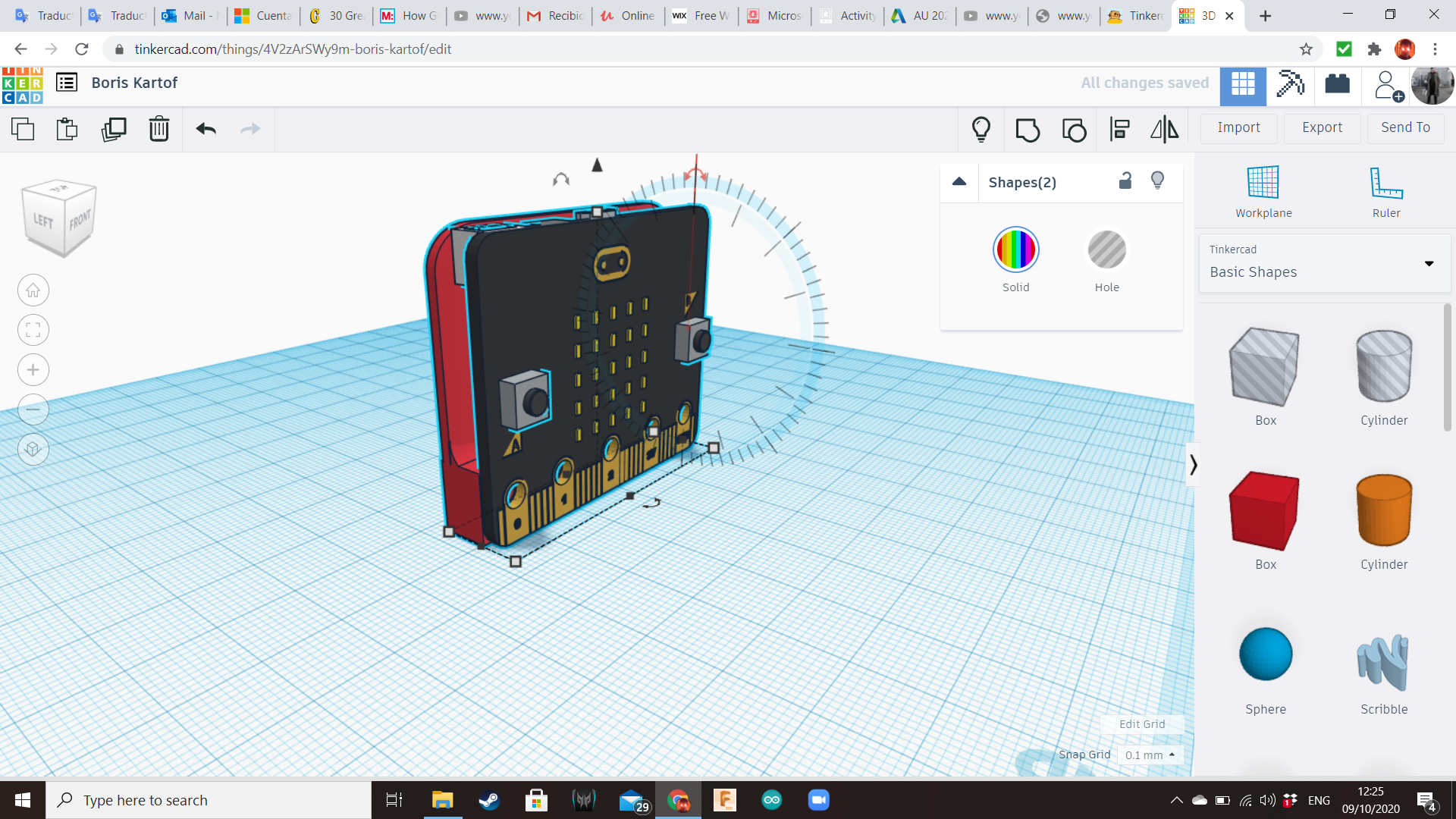Click the Export button
This screenshot has height=819, width=1456.
[x=1321, y=127]
